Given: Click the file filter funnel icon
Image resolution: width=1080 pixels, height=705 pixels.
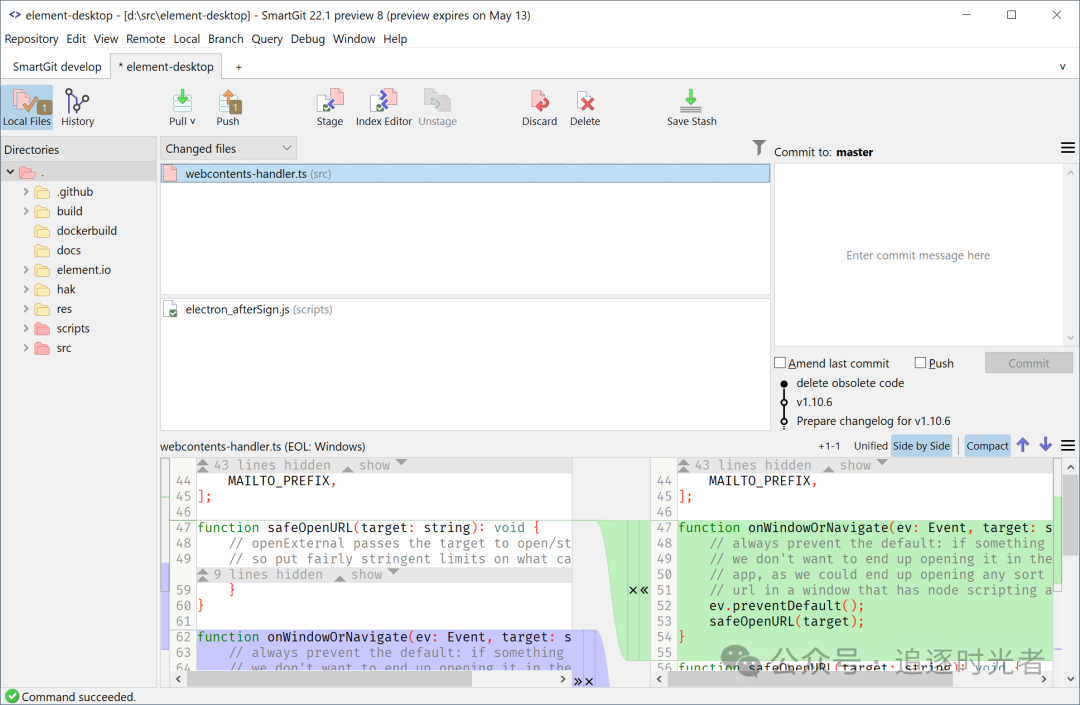Looking at the screenshot, I should pos(758,147).
